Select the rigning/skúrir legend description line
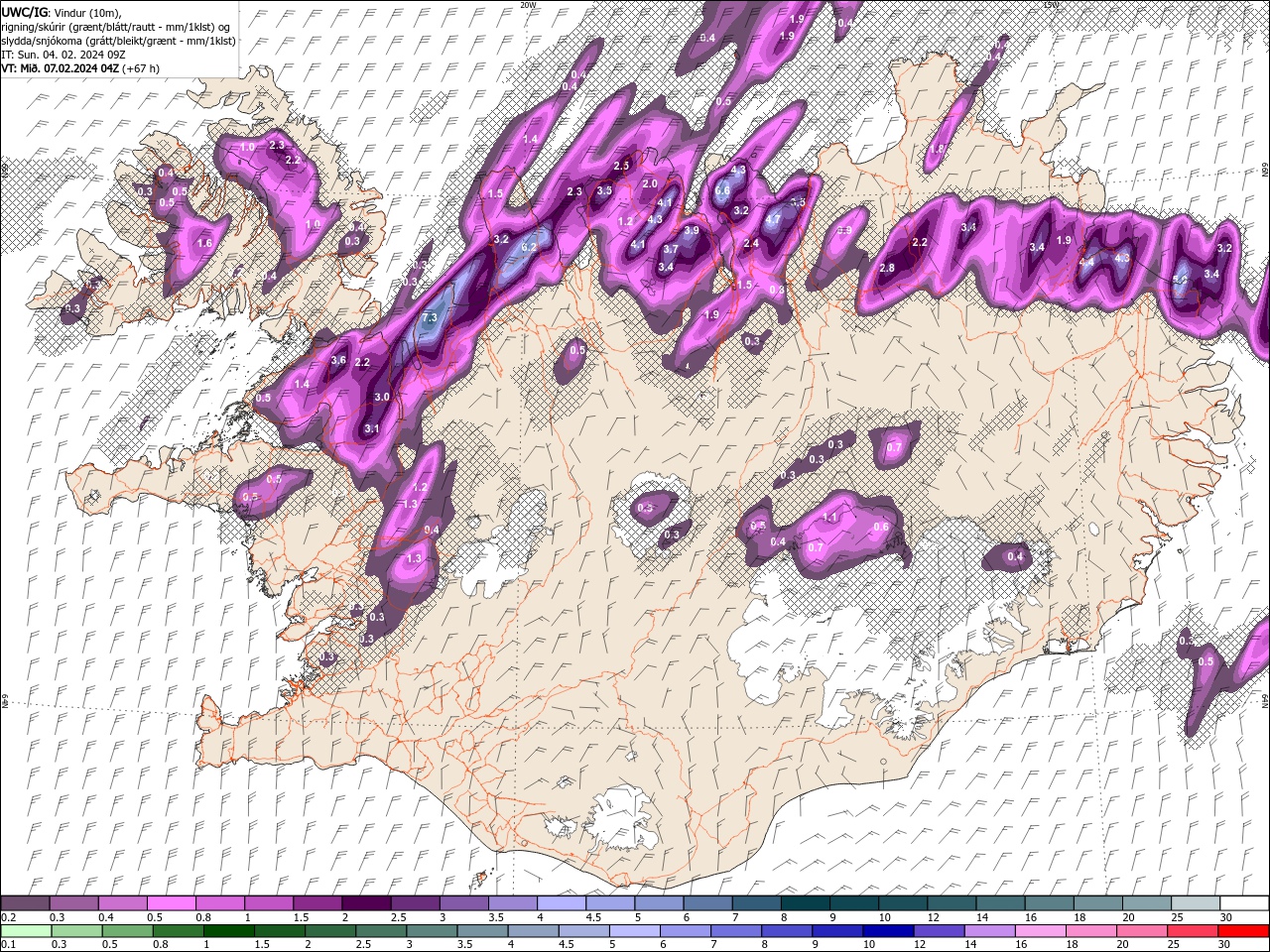The height and width of the screenshot is (952, 1270). coord(117,26)
